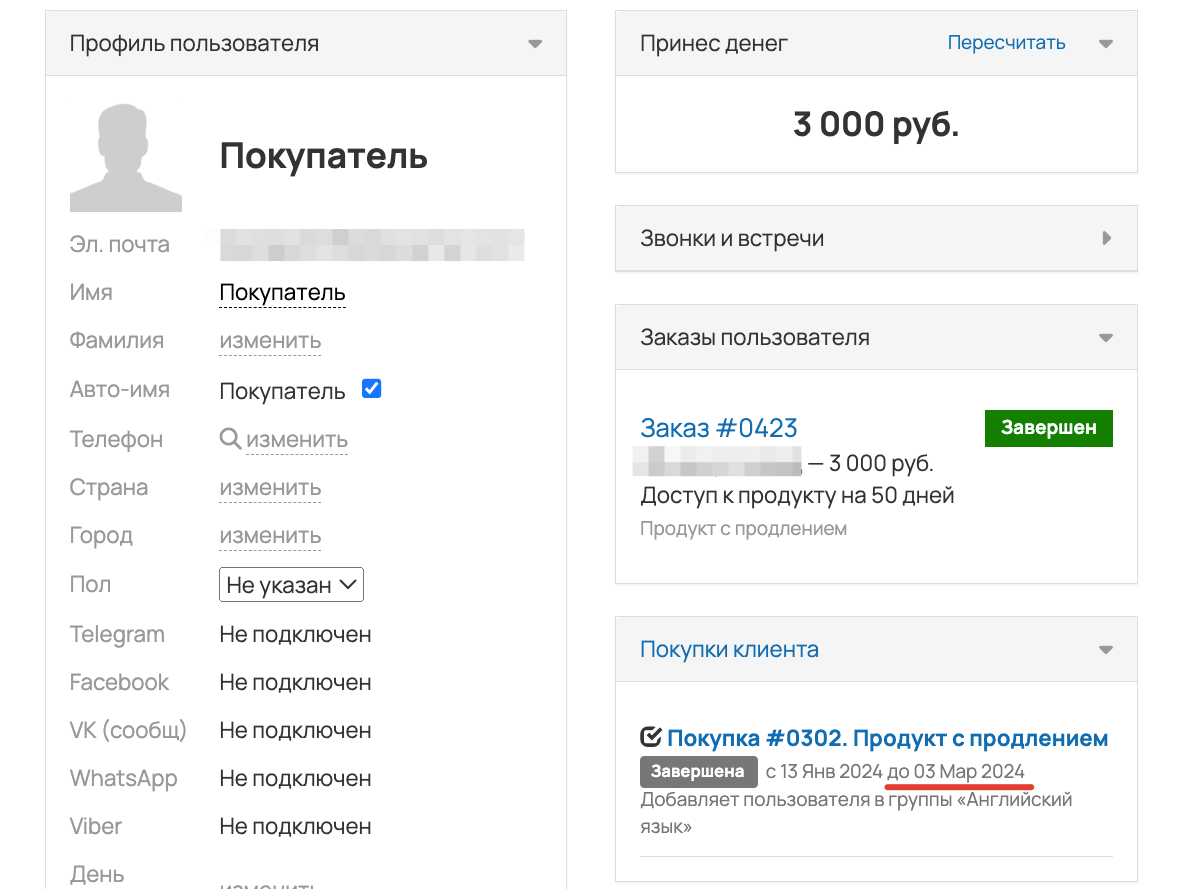1182x889 pixels.
Task: Click the large Покупатель profile heading
Action: (323, 156)
